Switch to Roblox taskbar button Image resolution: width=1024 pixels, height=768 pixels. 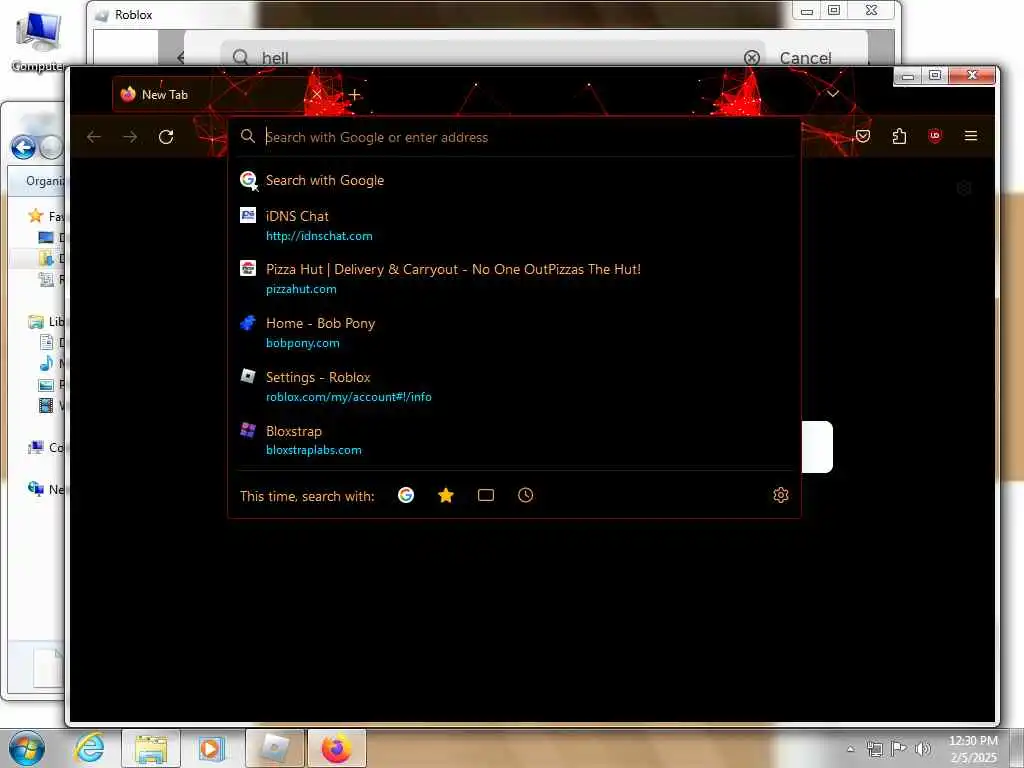(x=276, y=748)
